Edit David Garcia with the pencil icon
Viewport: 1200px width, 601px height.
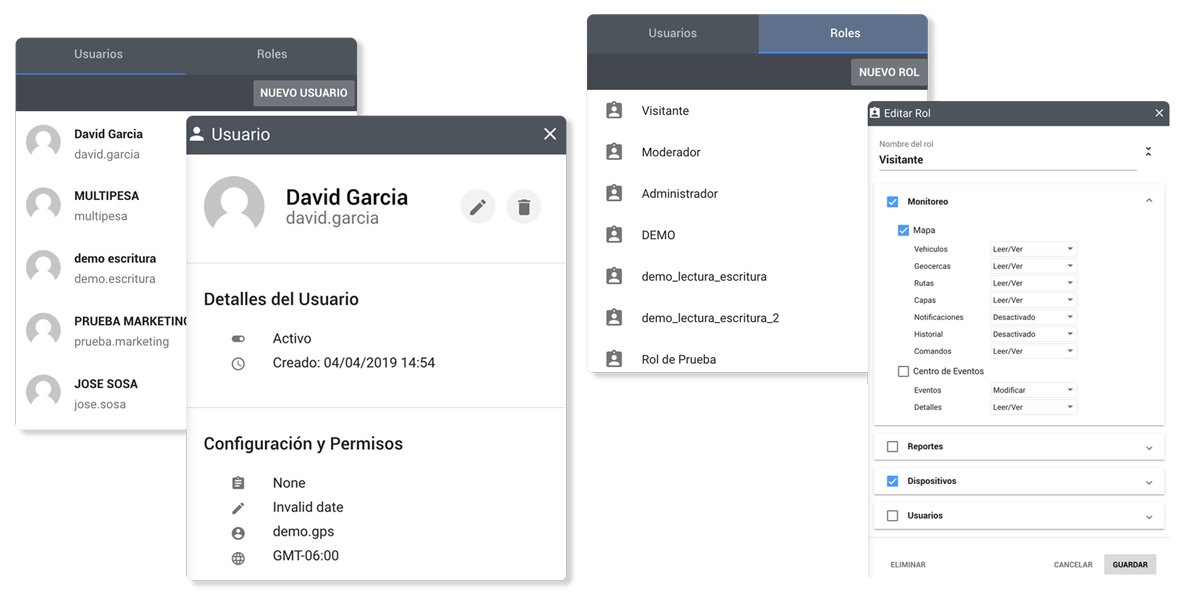point(478,207)
